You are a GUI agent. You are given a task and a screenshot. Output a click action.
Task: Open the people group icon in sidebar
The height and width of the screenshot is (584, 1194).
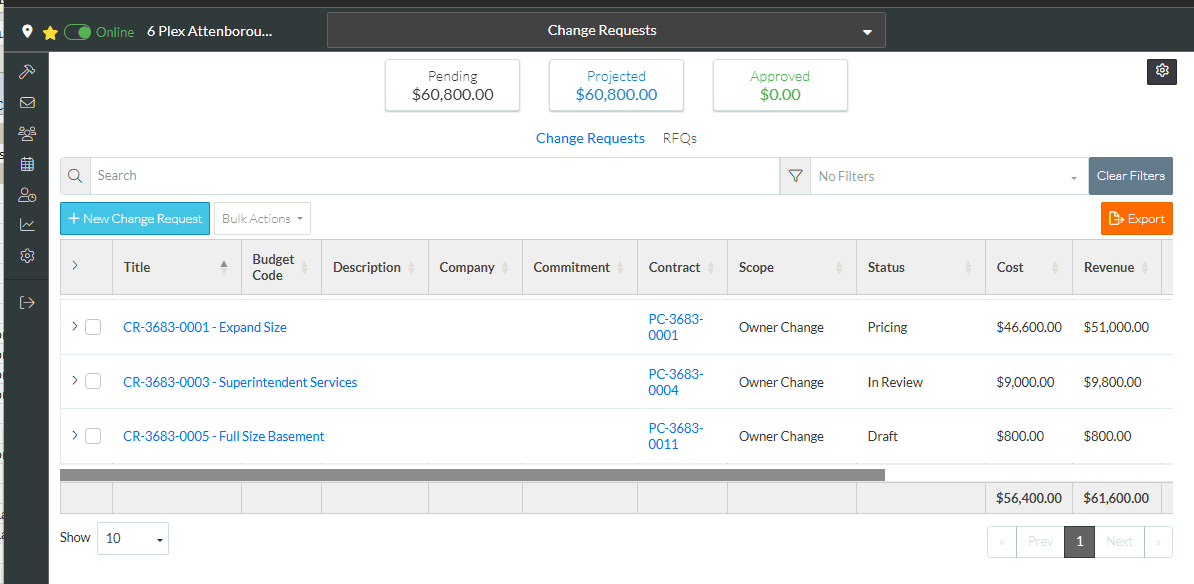click(x=27, y=133)
